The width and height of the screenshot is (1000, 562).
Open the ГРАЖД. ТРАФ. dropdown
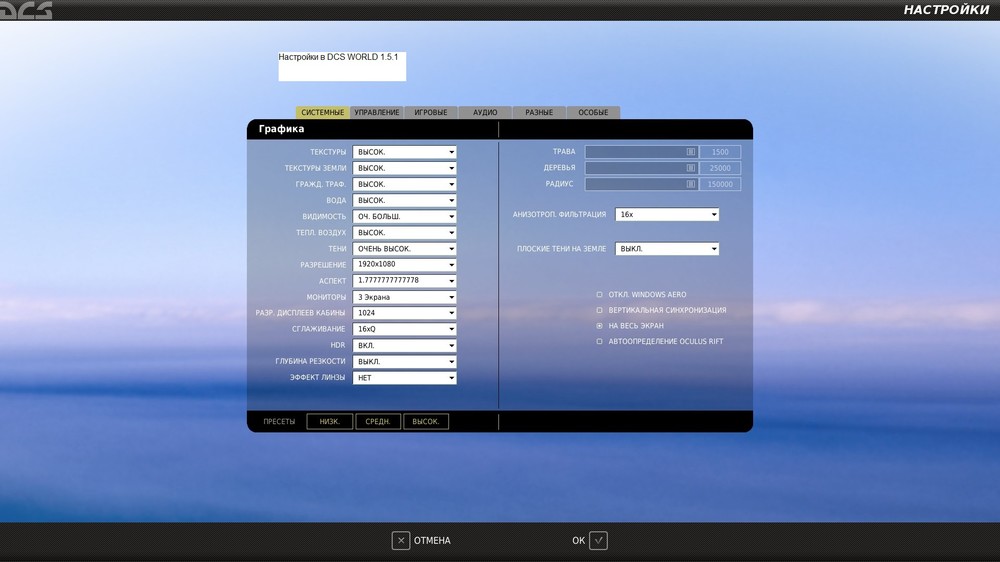pyautogui.click(x=404, y=184)
